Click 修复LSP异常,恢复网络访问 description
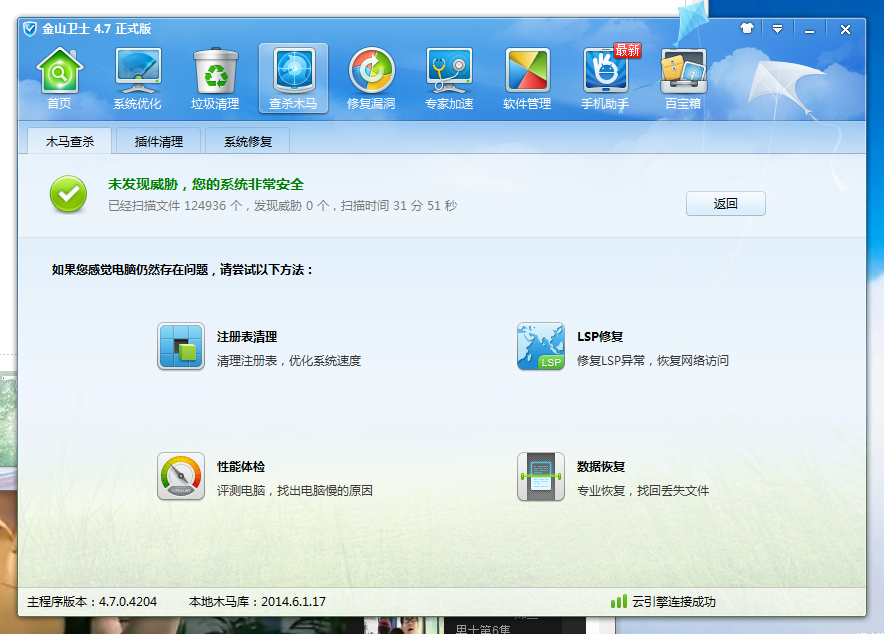The image size is (884, 634). (x=653, y=361)
